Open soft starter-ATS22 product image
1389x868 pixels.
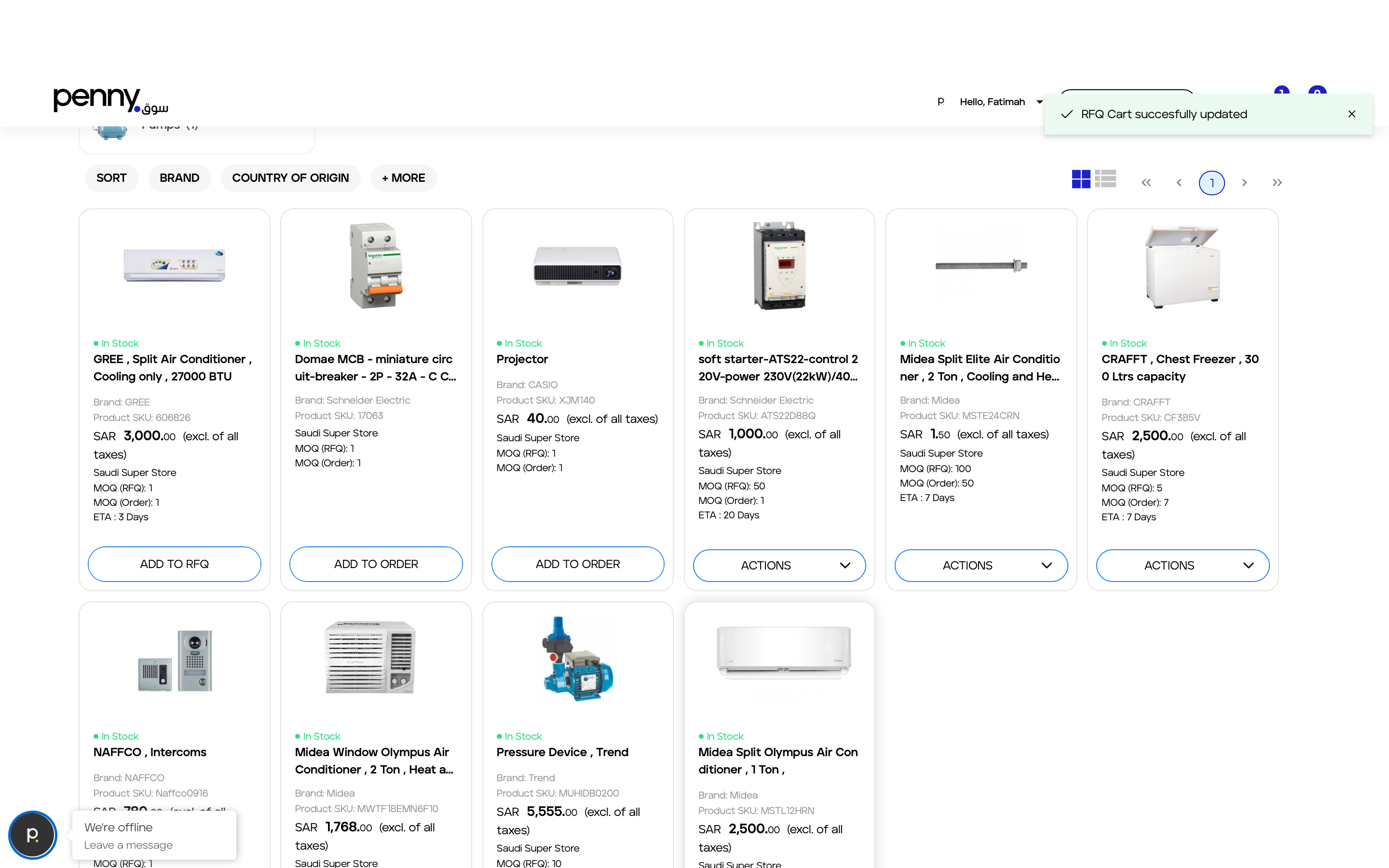pos(779,265)
